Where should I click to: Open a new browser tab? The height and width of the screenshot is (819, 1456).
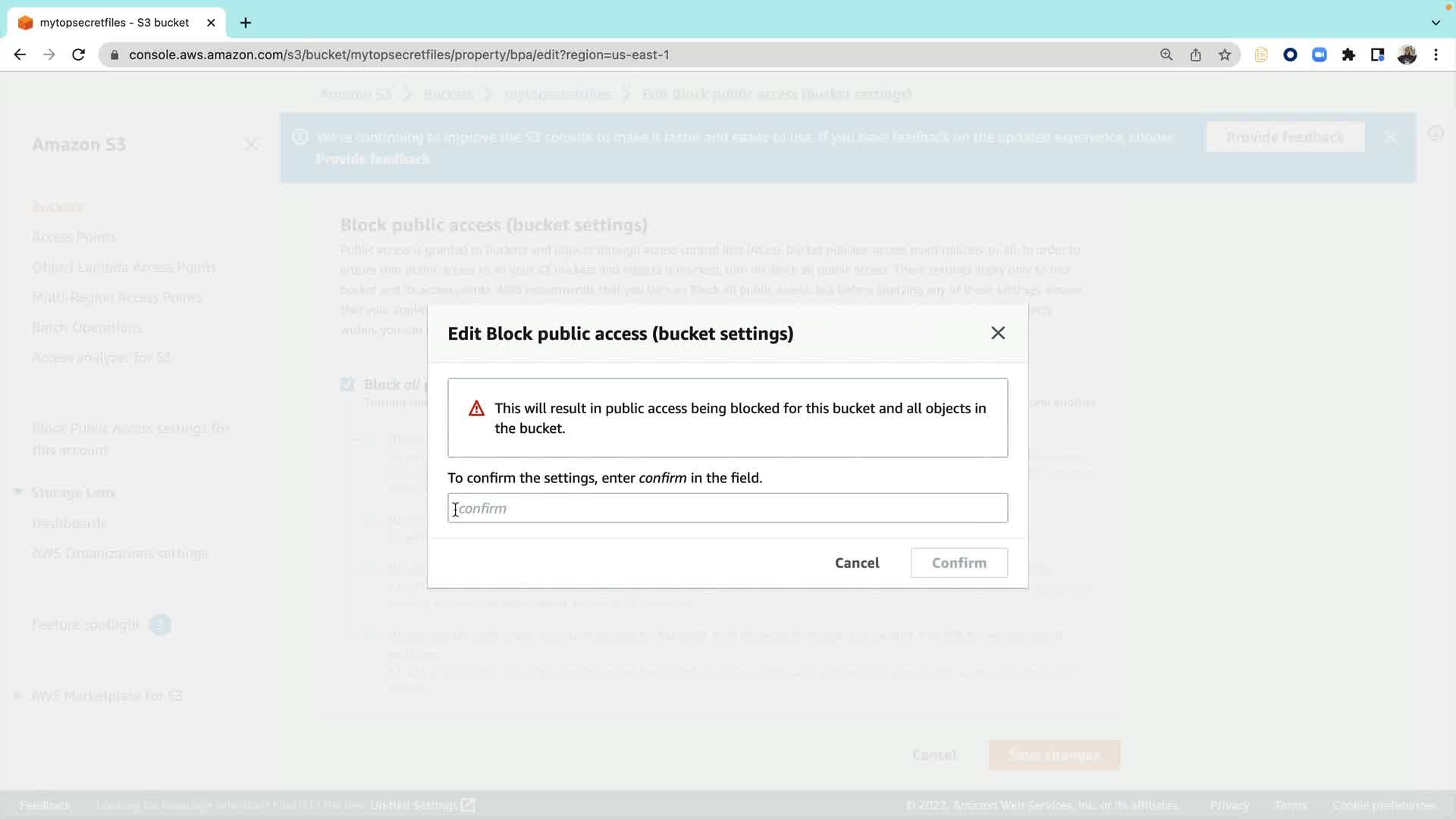tap(246, 23)
